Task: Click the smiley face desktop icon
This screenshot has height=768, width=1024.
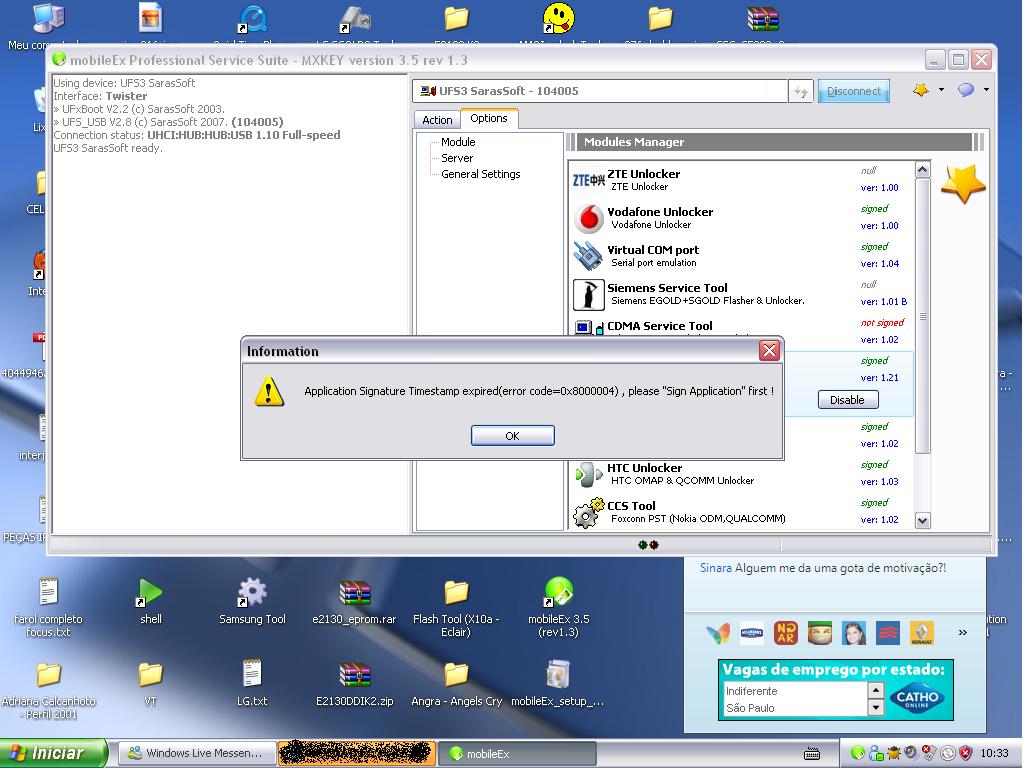Action: pos(559,17)
